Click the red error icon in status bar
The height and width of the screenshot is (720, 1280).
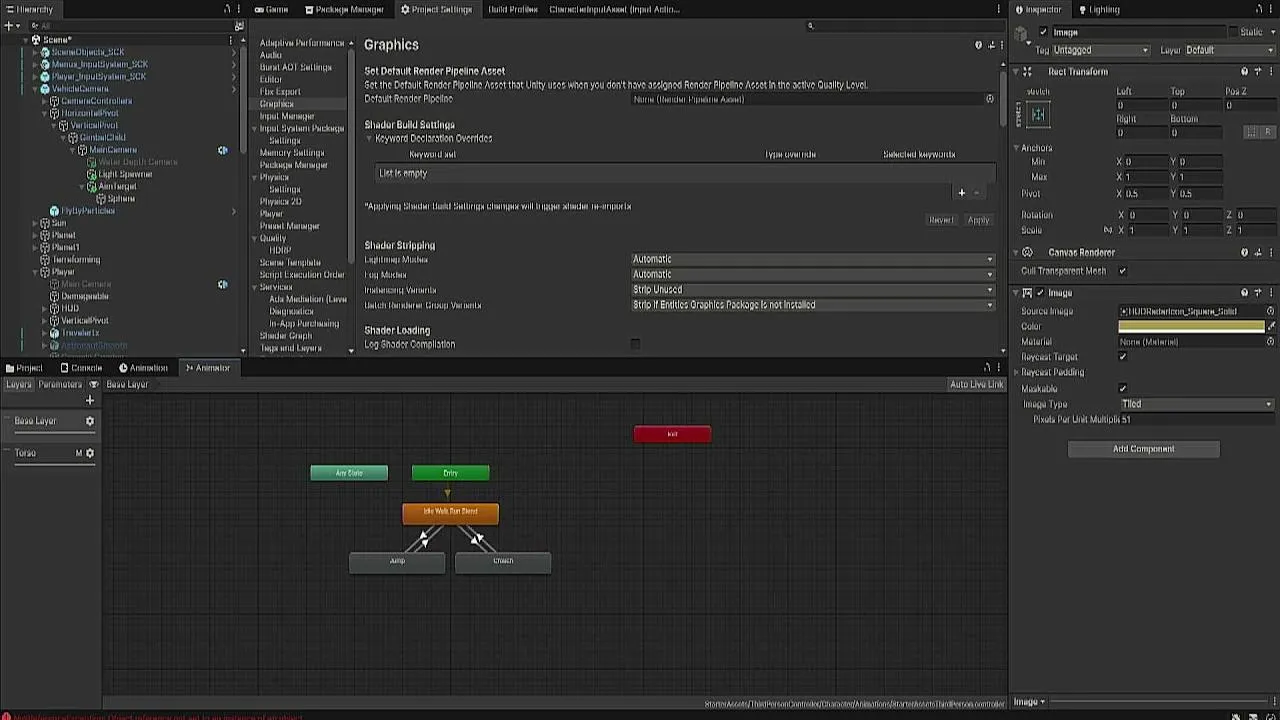(5, 716)
